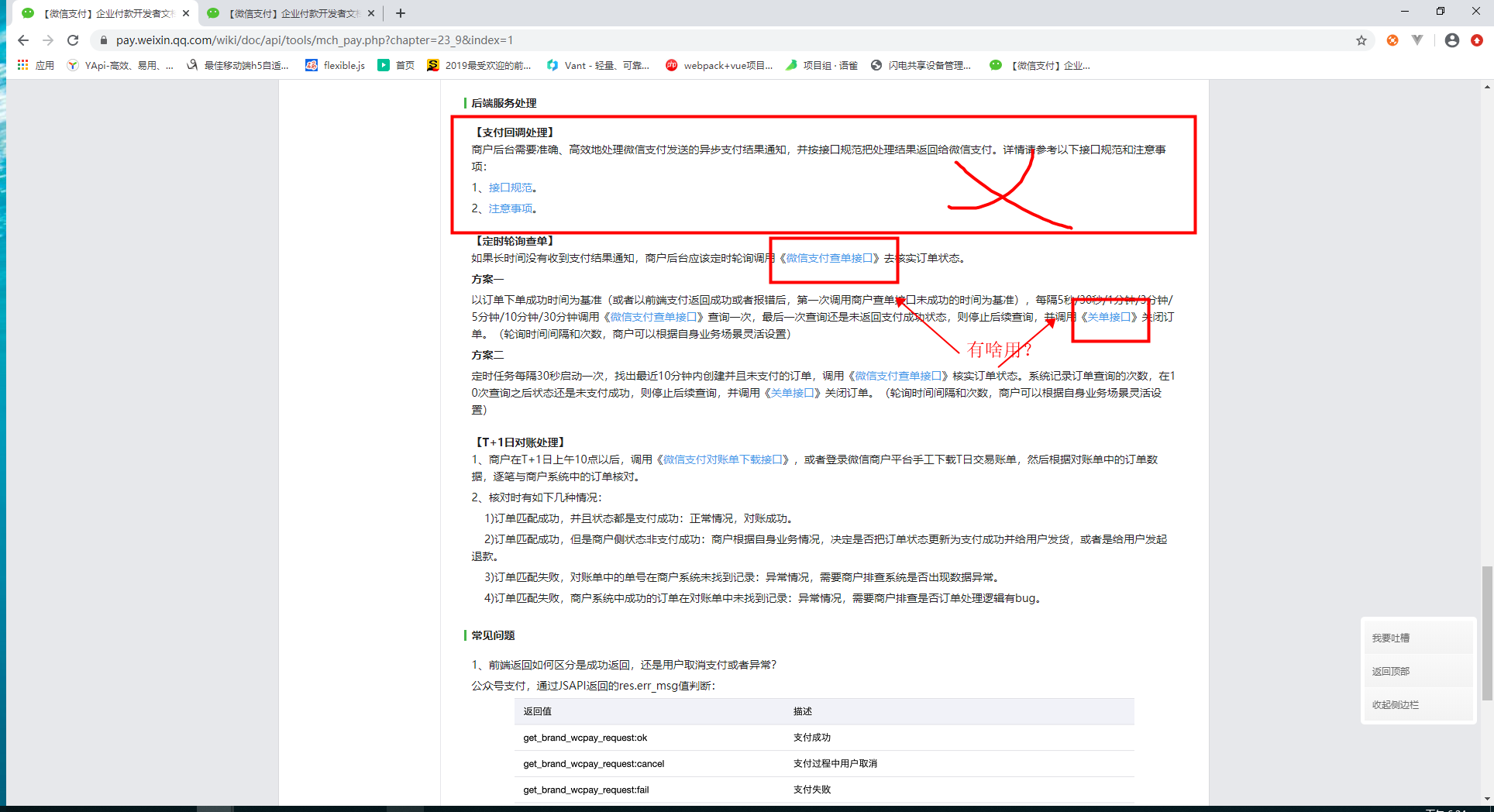
Task: Open the 闪电共享设备管理 bookmark
Action: [921, 65]
